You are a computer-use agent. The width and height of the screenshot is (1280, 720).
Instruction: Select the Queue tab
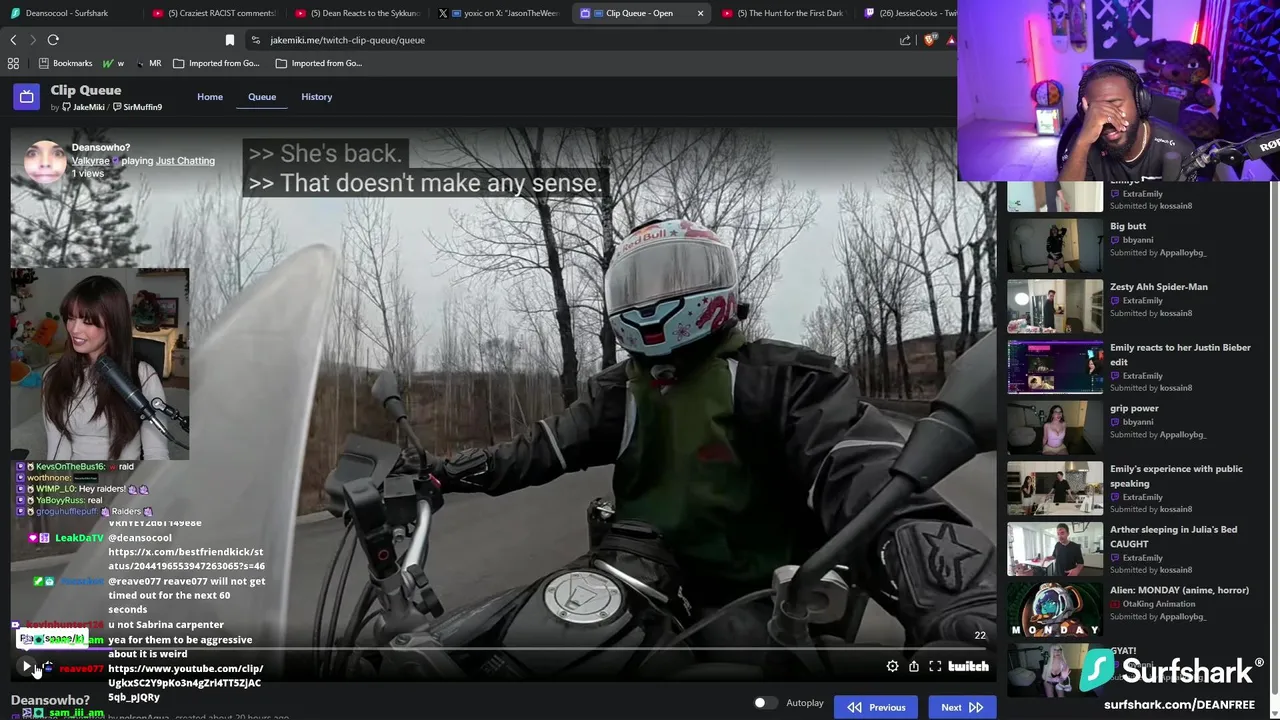pyautogui.click(x=262, y=97)
